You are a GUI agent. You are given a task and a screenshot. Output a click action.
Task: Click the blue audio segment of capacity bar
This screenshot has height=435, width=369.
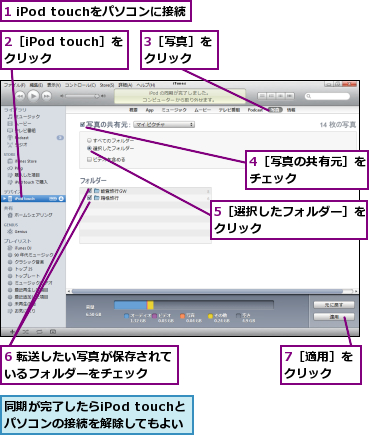coord(130,305)
